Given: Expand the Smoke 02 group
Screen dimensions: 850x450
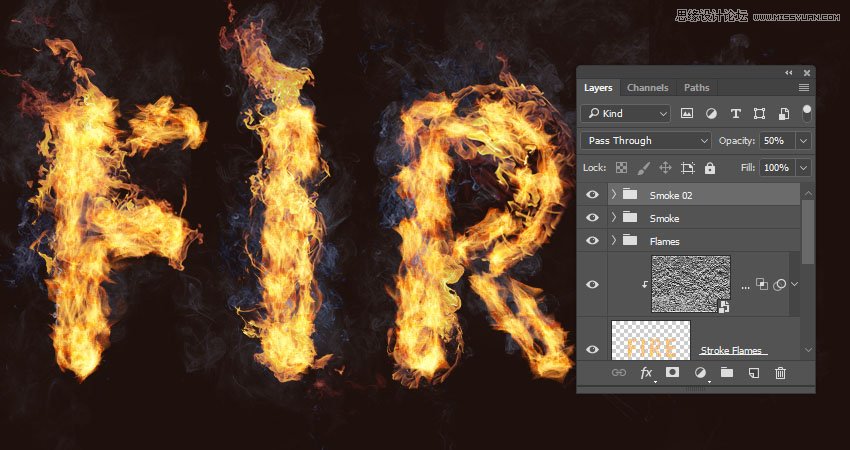Looking at the screenshot, I should [613, 195].
